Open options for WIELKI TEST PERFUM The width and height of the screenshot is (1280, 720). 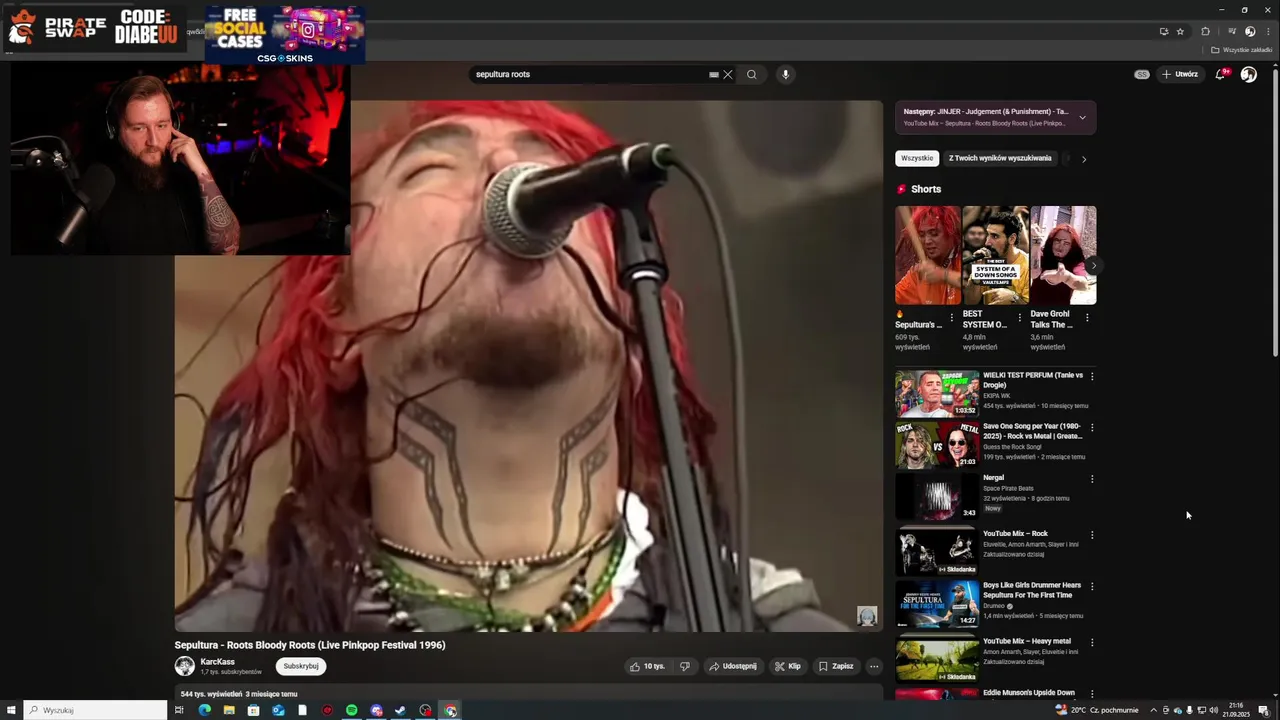click(x=1092, y=377)
